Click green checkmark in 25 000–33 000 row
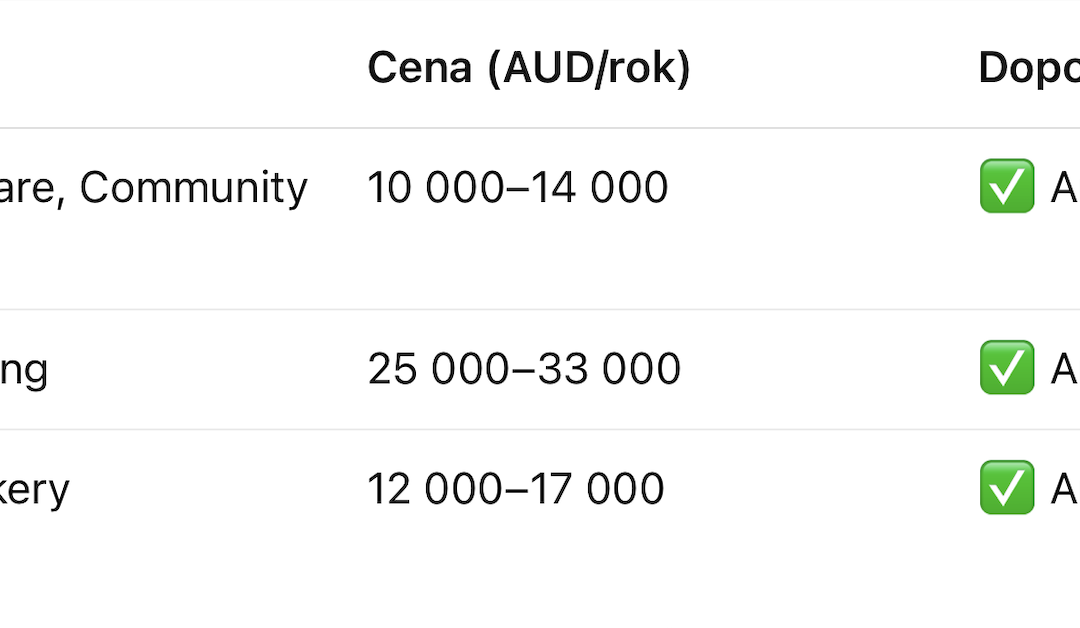Viewport: 1080px width, 628px height. coord(1006,368)
